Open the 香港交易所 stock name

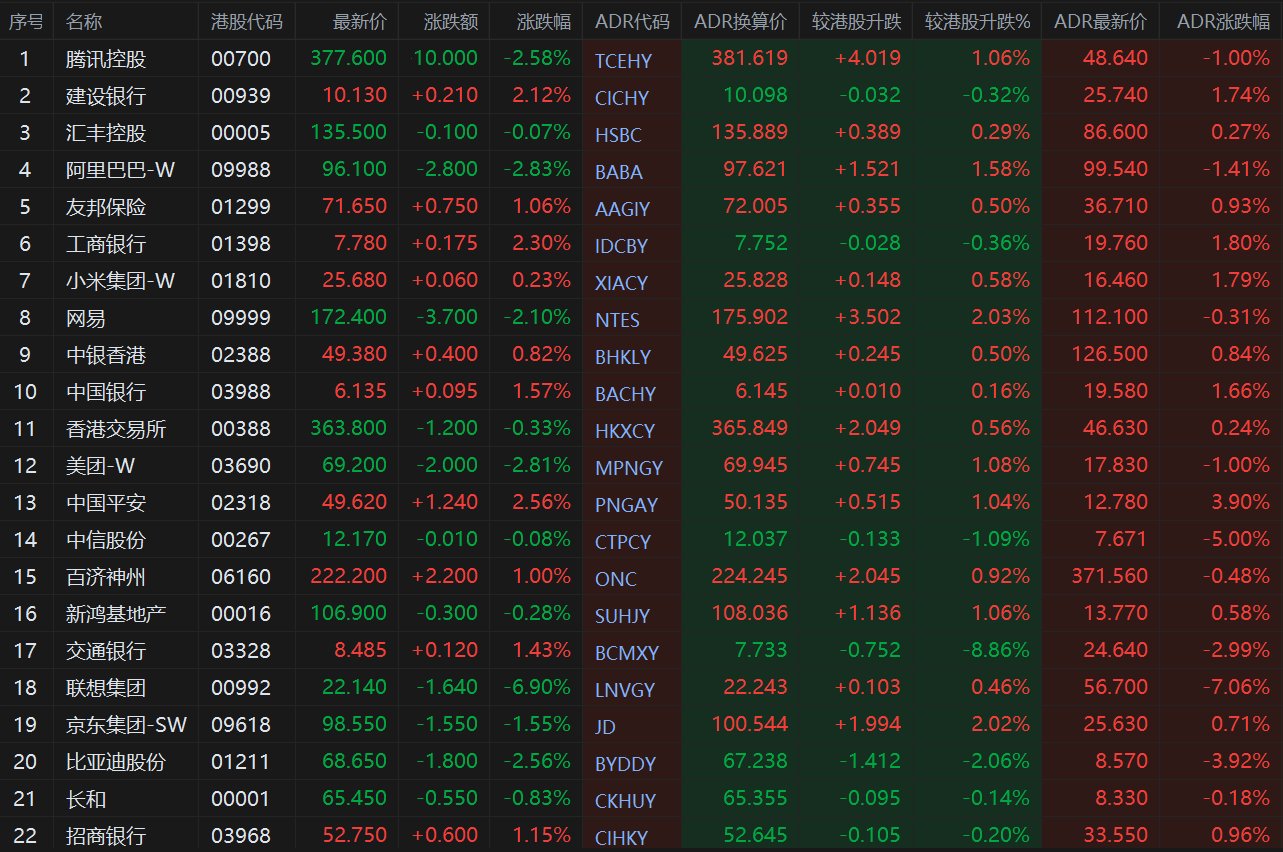pos(116,429)
